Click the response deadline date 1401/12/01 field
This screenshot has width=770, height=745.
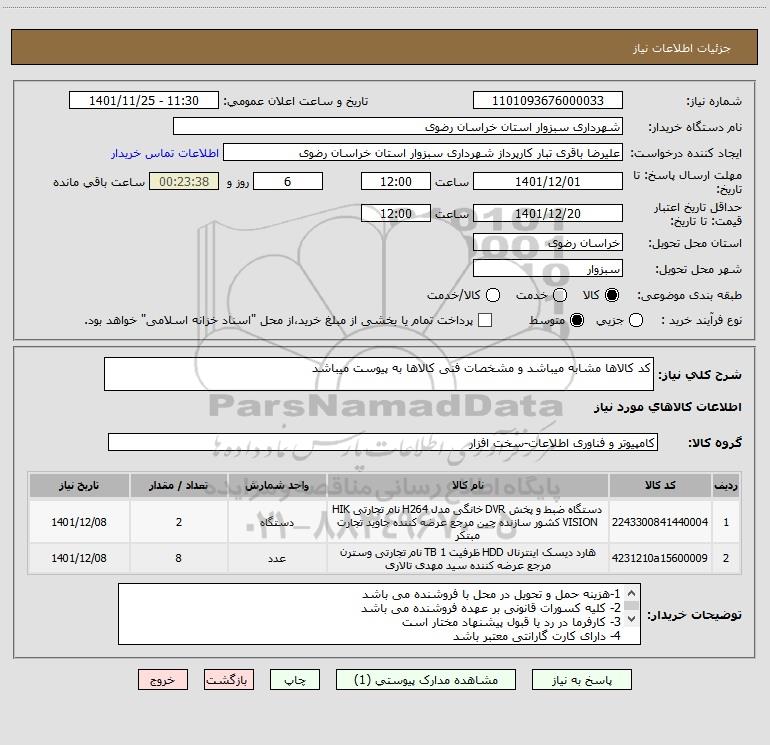548,181
